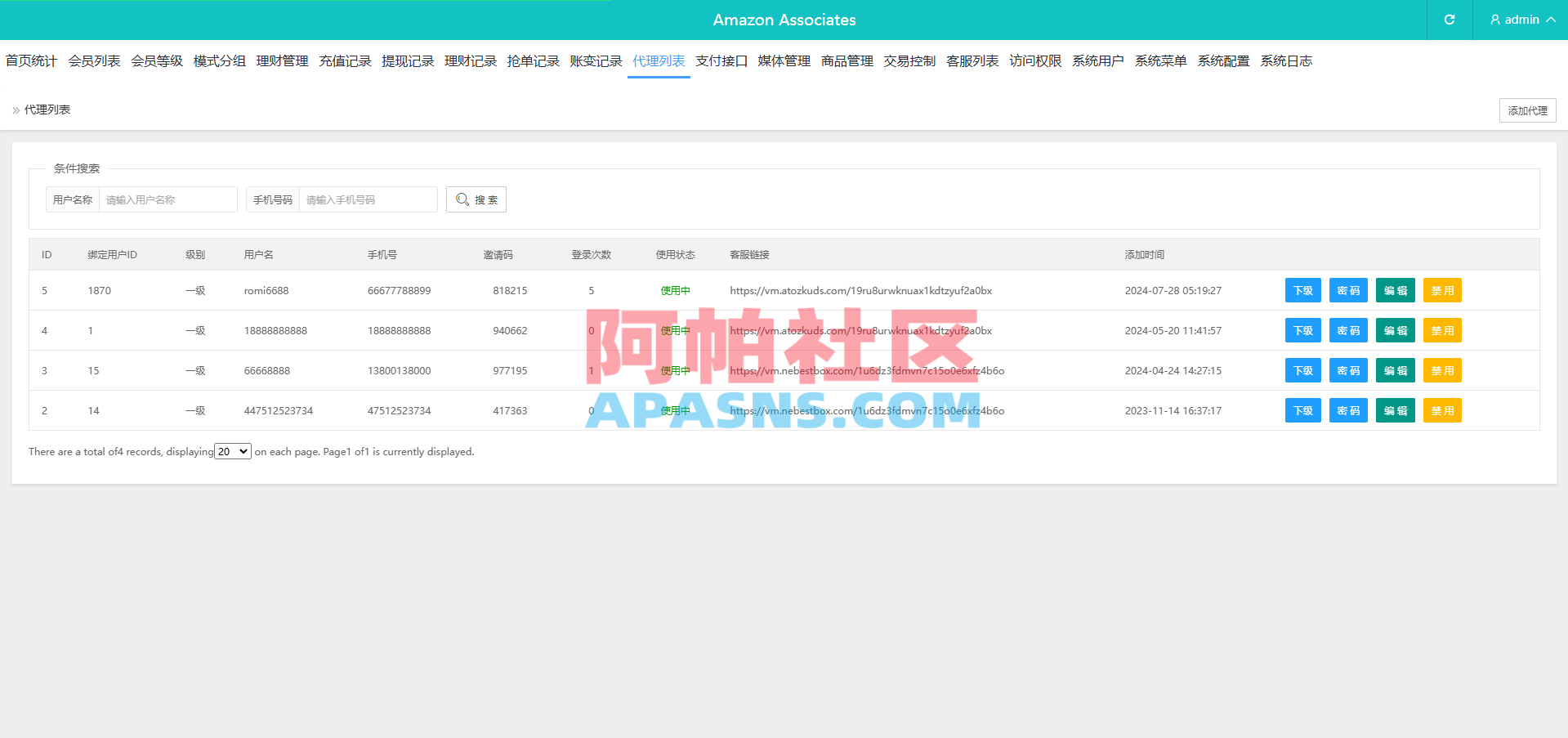Open customer service link for romi6688
Image resolution: width=1568 pixels, height=738 pixels.
coord(860,290)
